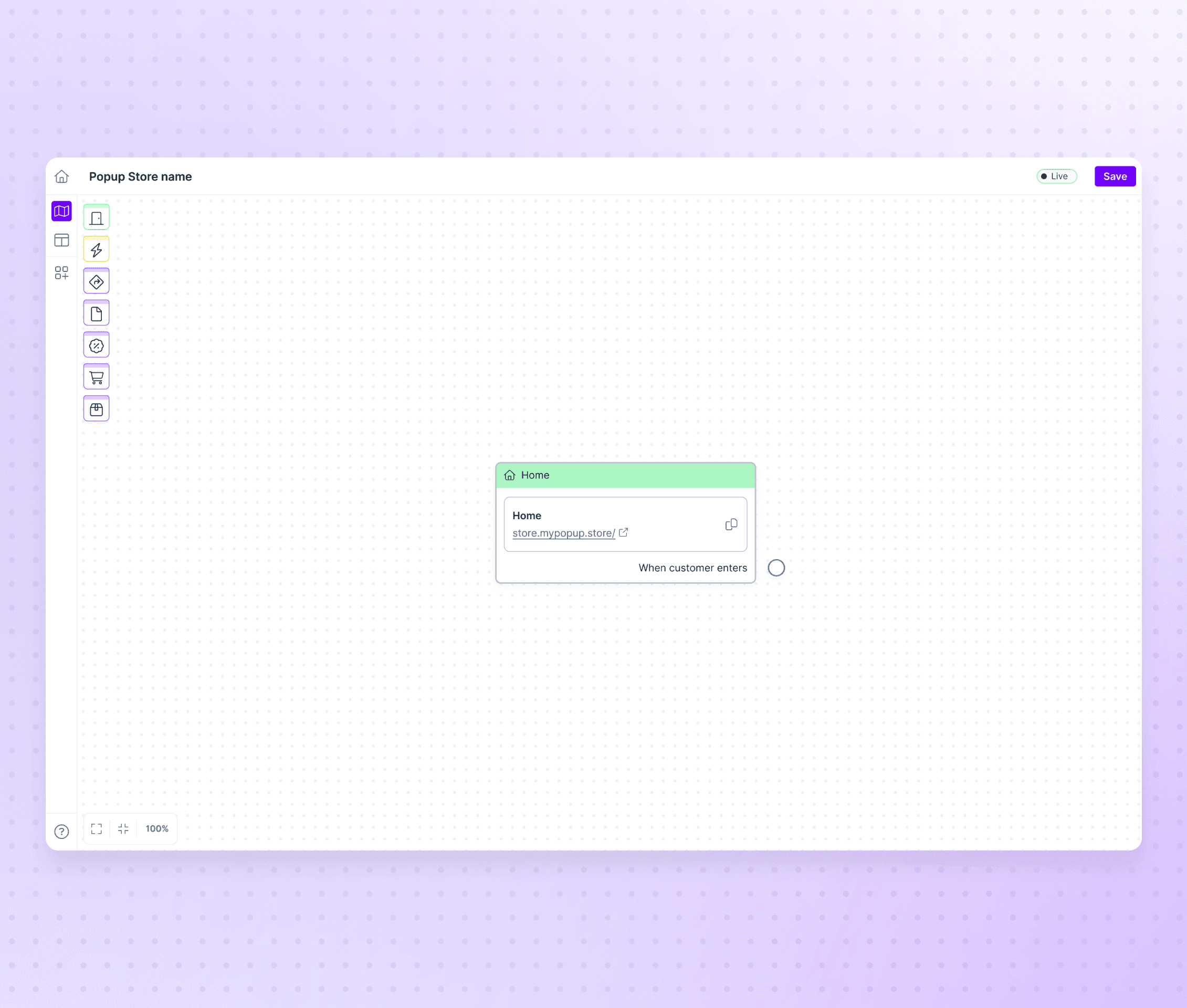Toggle the Live status badge
The height and width of the screenshot is (1008, 1187).
[x=1056, y=176]
